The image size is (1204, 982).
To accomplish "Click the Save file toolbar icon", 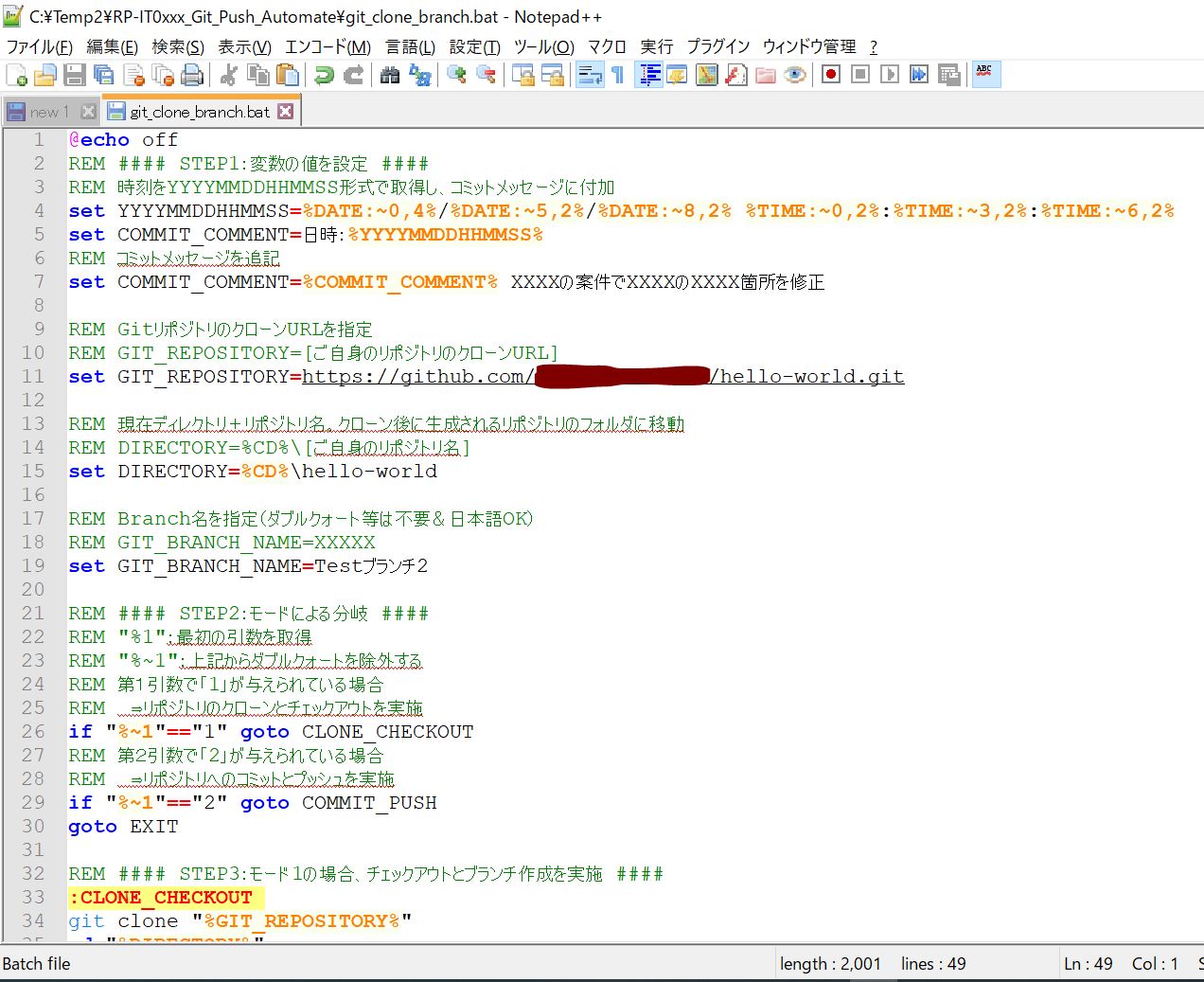I will 74,75.
